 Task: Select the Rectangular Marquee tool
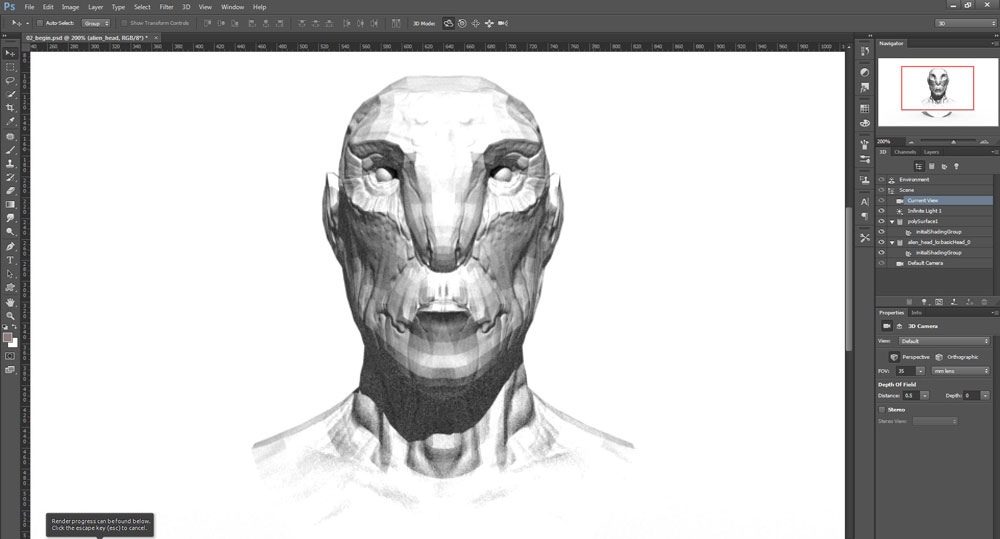pyautogui.click(x=10, y=67)
